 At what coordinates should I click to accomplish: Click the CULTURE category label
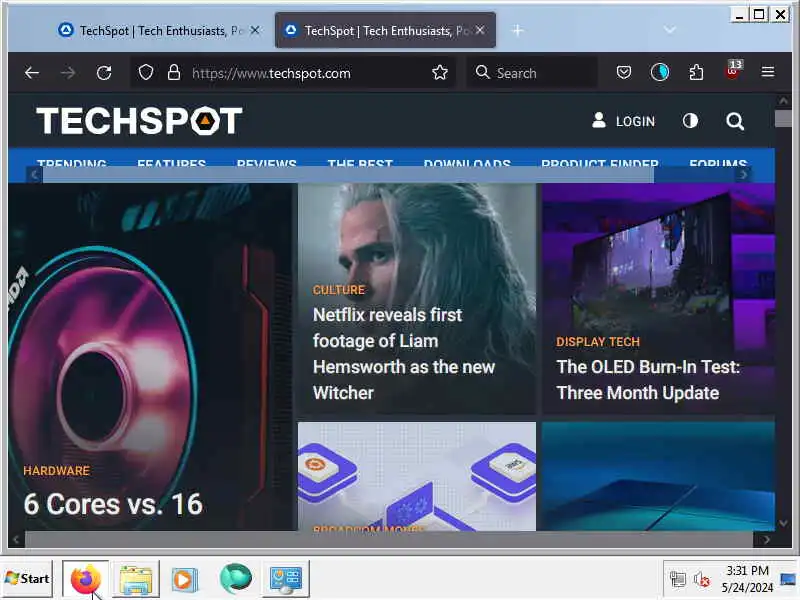[339, 290]
